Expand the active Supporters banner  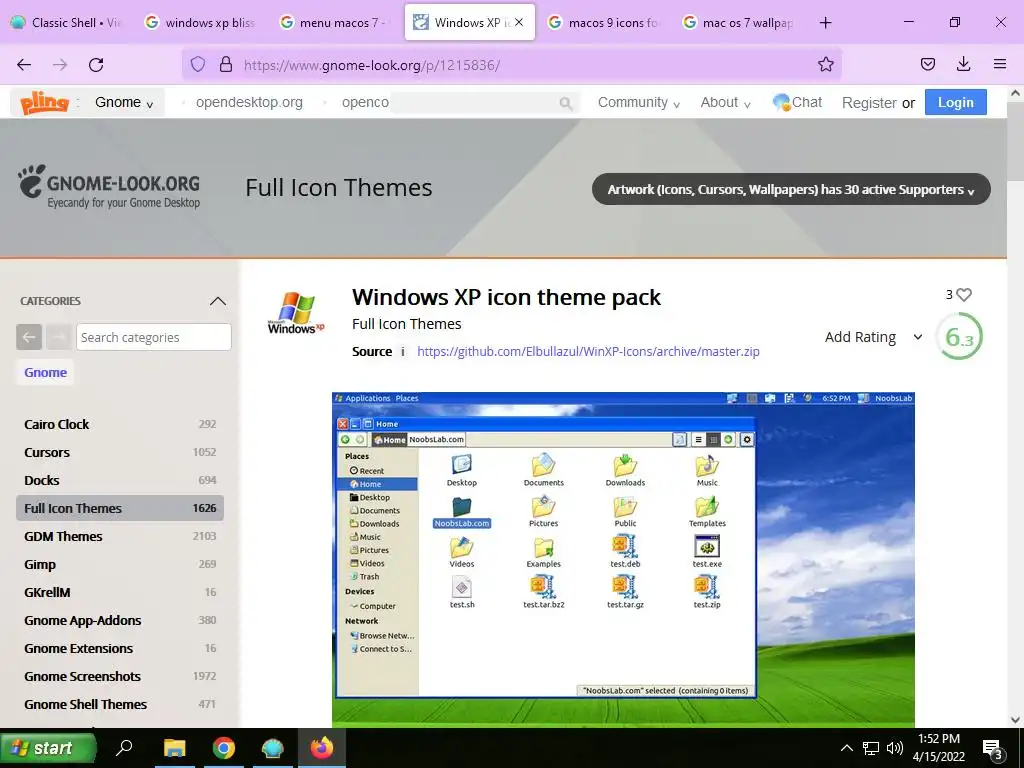[x=791, y=189]
